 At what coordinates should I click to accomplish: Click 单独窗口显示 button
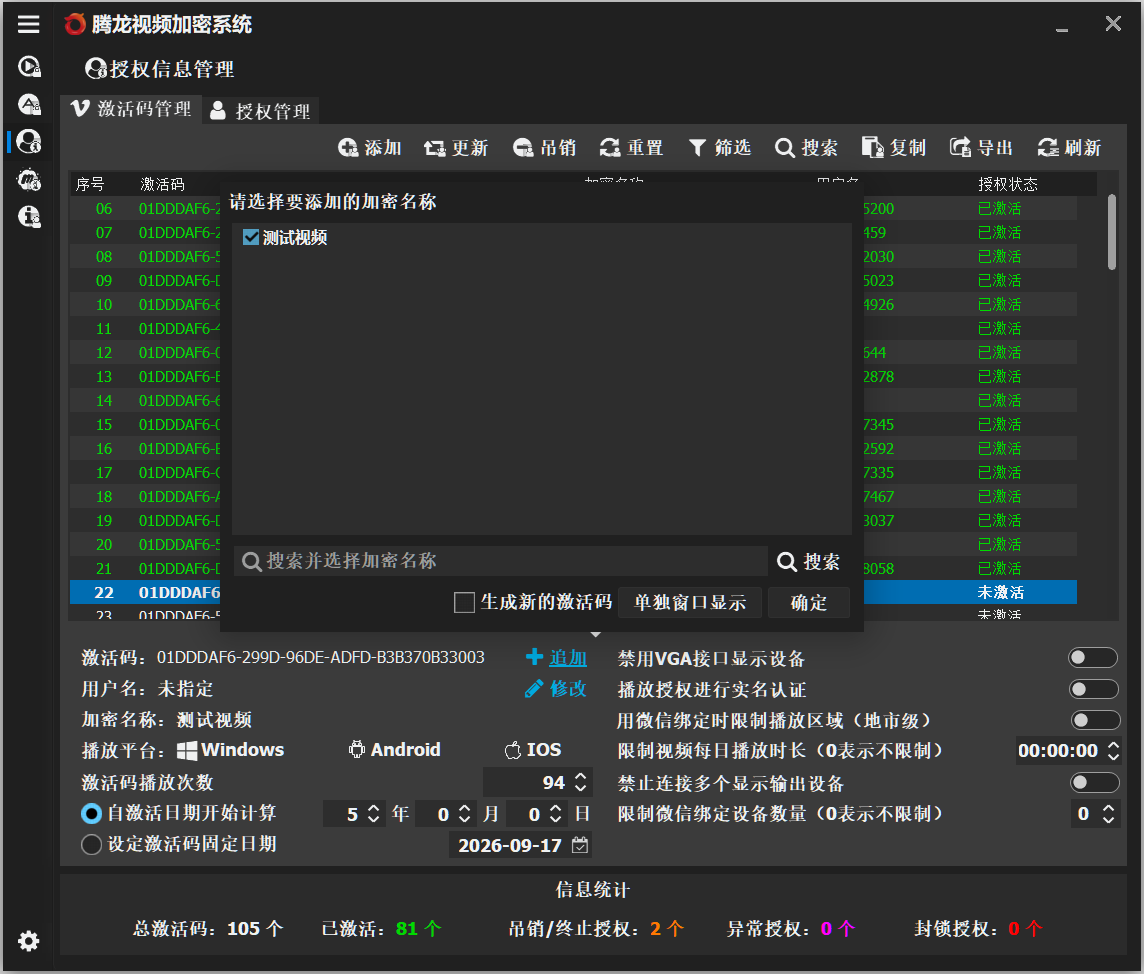click(x=689, y=603)
